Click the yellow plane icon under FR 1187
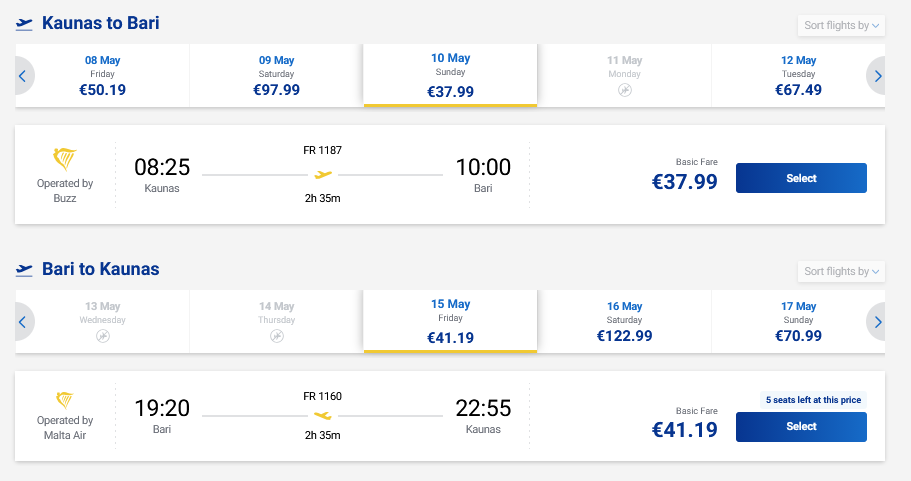 (x=322, y=174)
